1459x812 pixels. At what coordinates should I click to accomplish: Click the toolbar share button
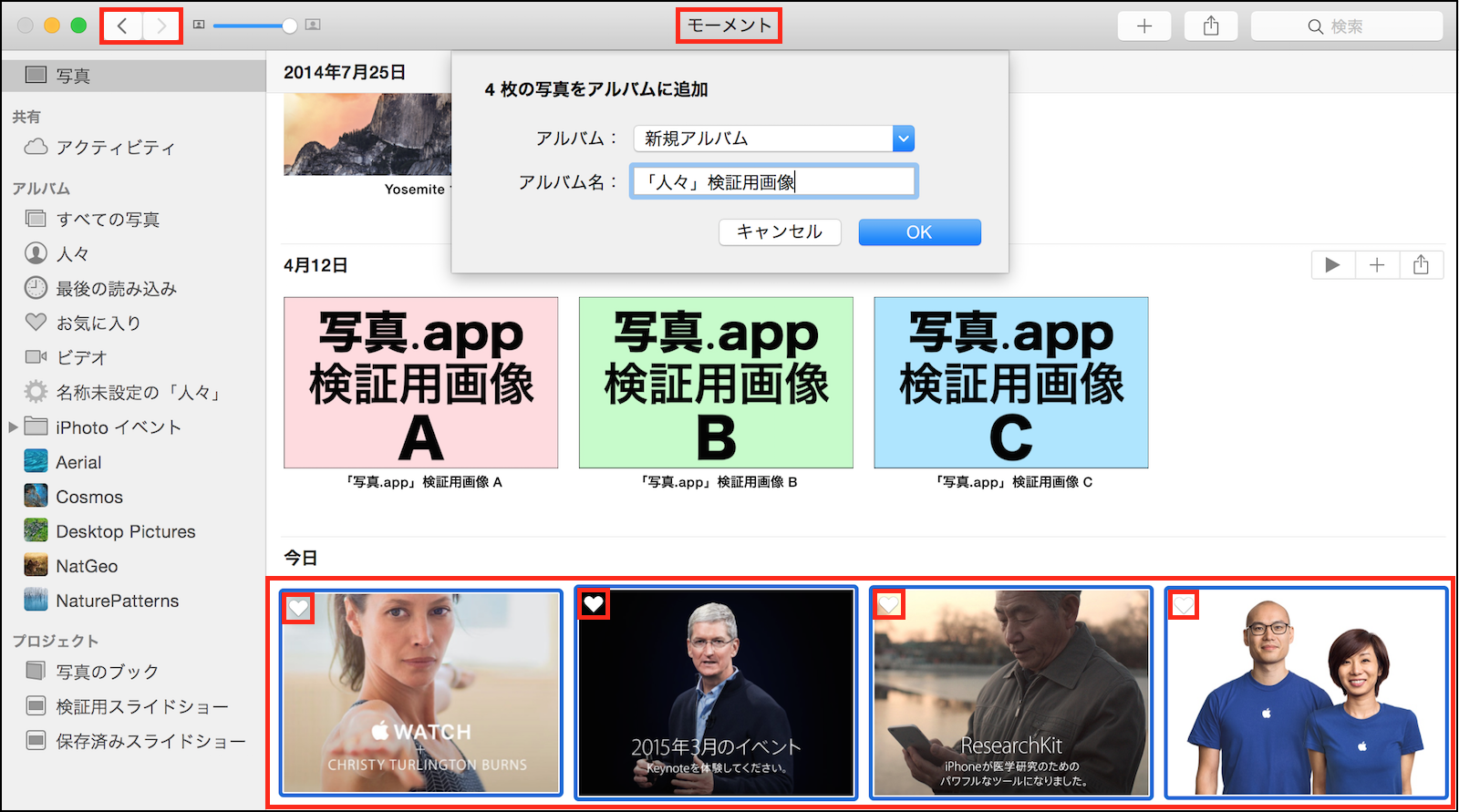point(1211,26)
